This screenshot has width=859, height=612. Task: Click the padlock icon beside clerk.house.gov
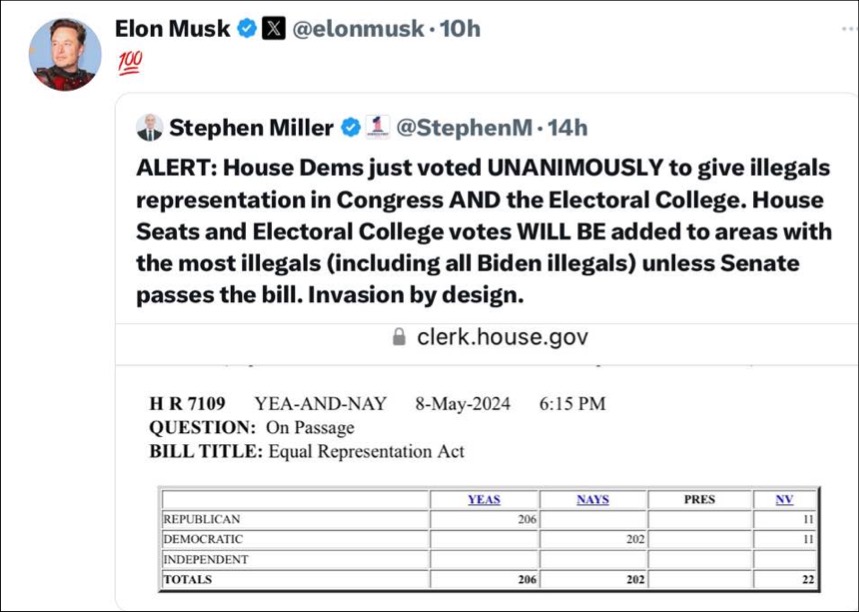pos(399,336)
